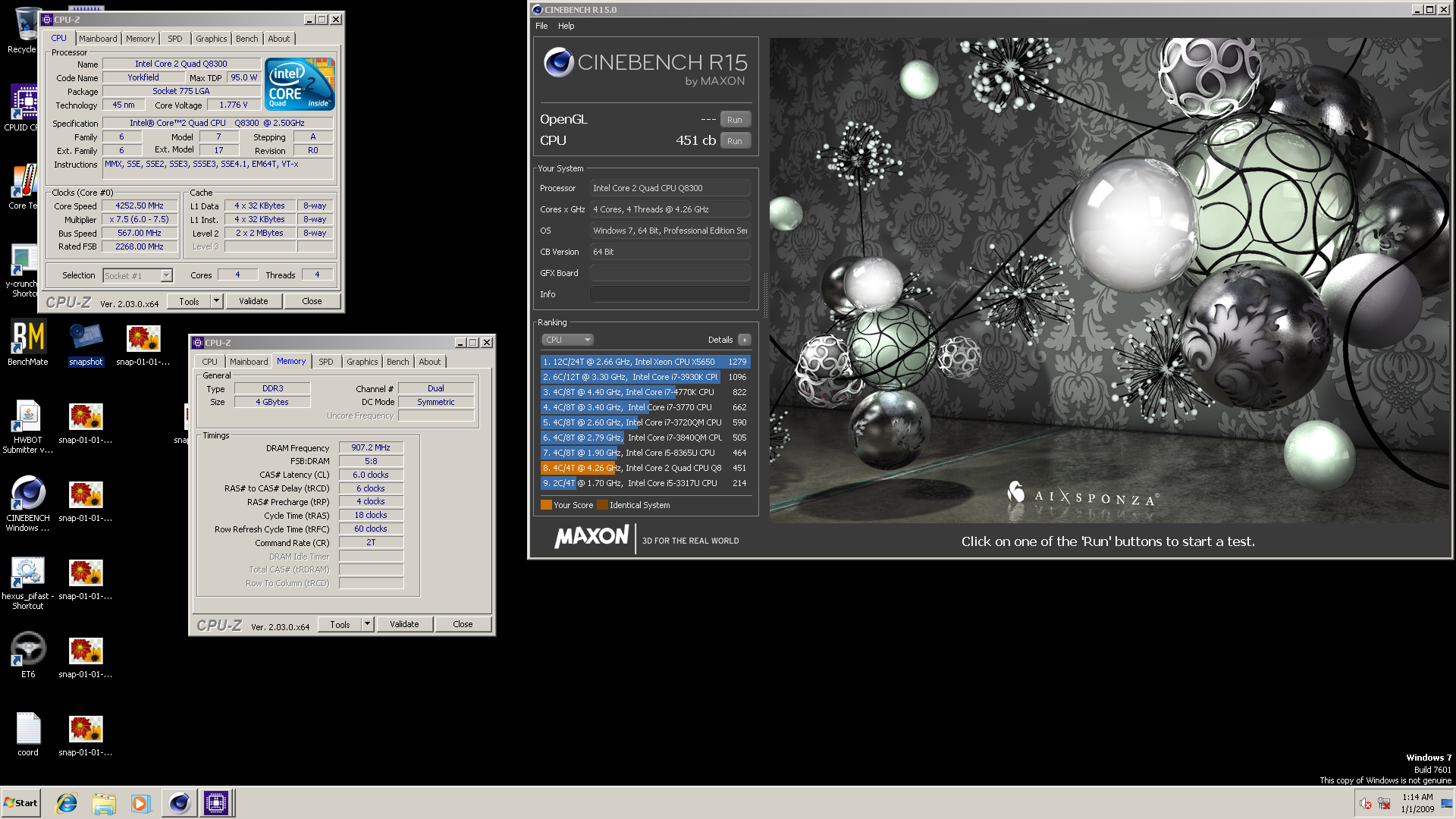
Task: Click Validate in top CPU-Z window
Action: click(254, 301)
